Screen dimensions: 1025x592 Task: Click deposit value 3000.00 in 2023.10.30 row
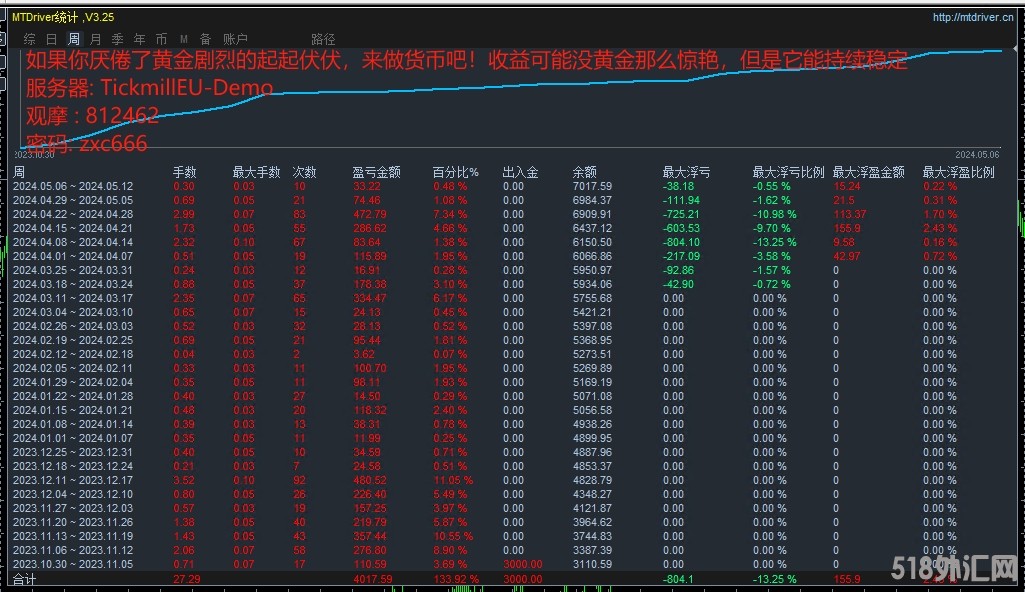click(522, 564)
